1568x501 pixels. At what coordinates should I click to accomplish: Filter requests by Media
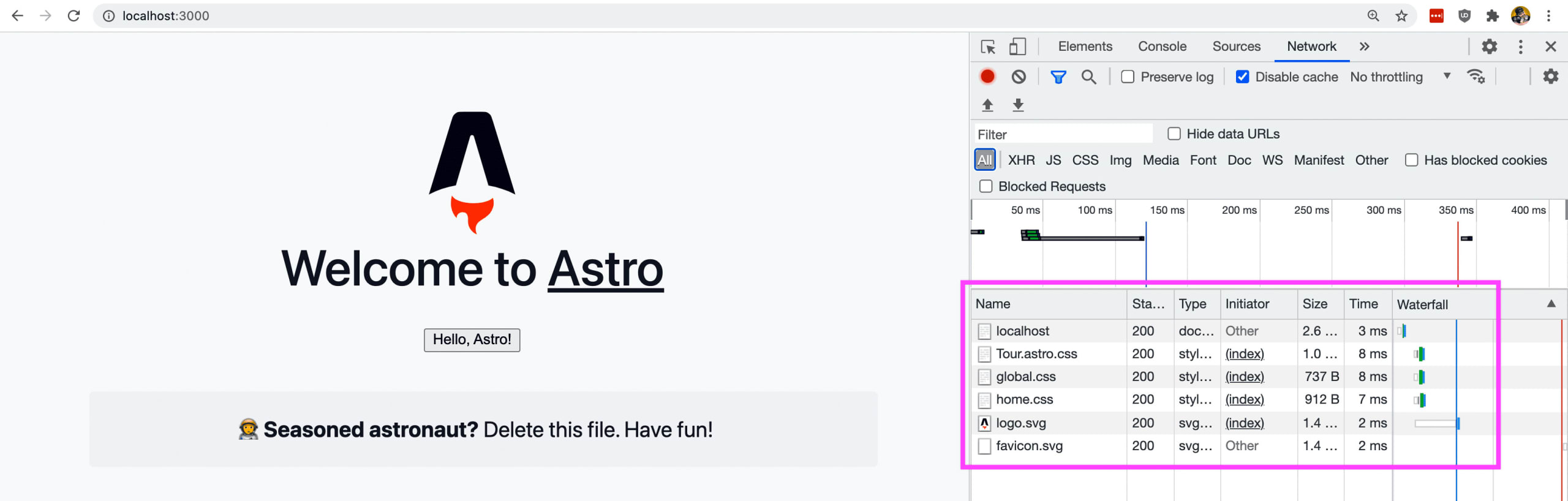coord(1161,160)
